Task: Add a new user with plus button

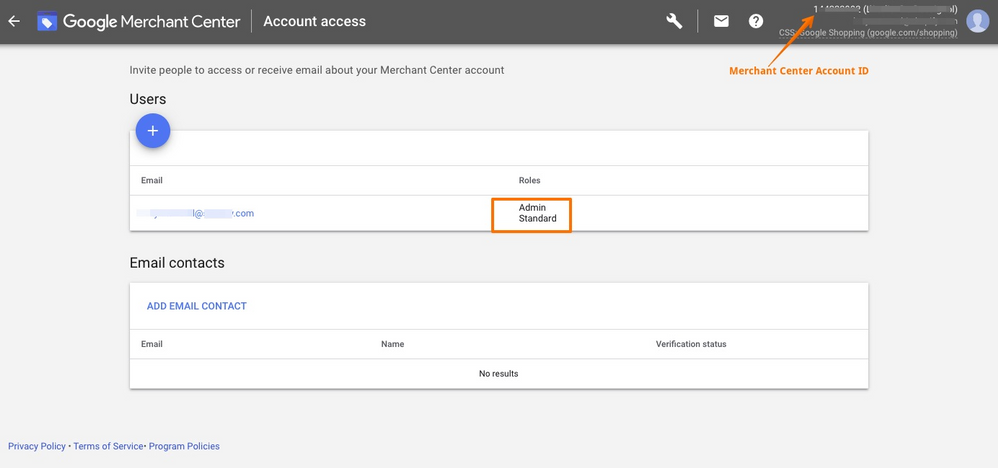Action: (x=153, y=131)
